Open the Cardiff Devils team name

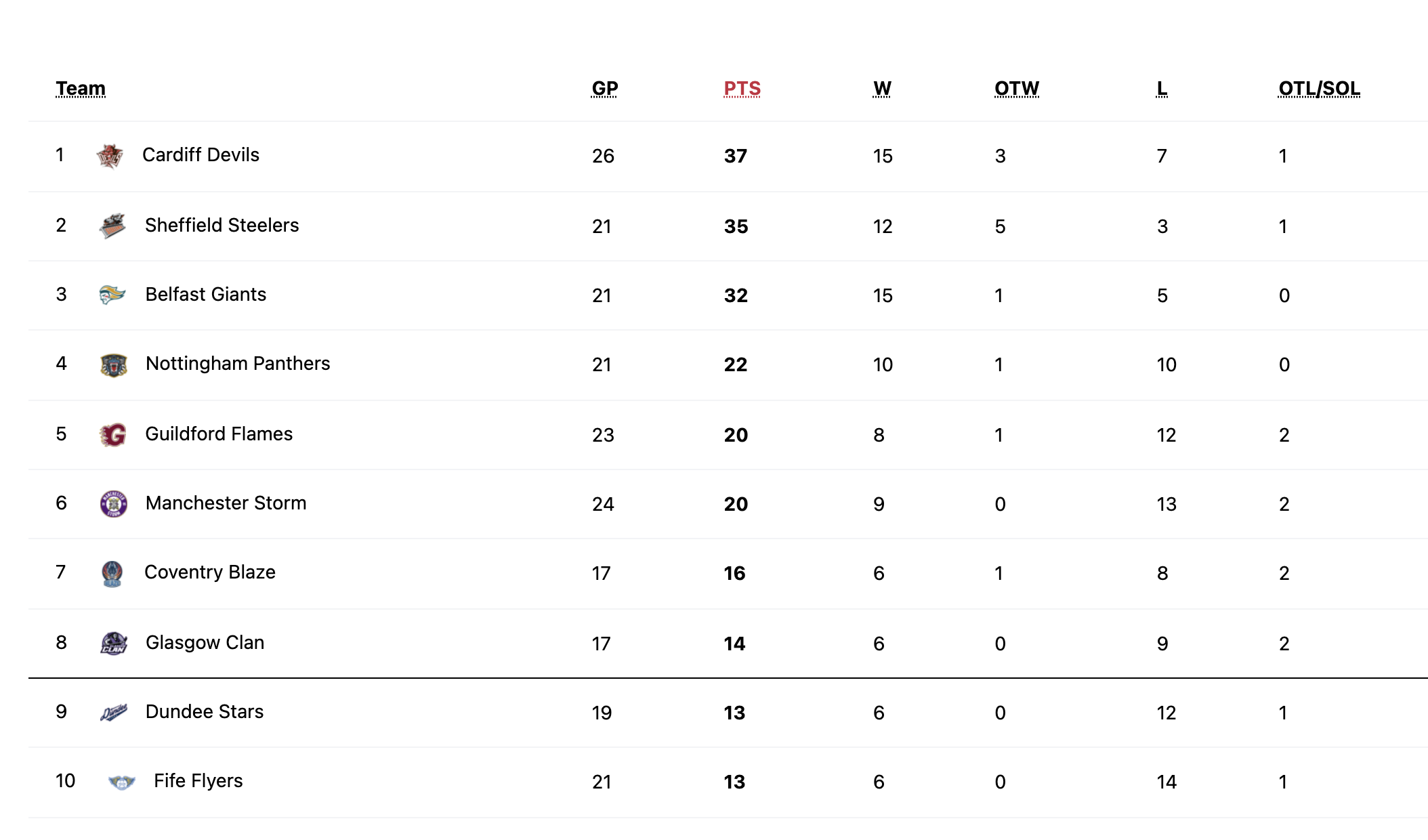click(201, 155)
